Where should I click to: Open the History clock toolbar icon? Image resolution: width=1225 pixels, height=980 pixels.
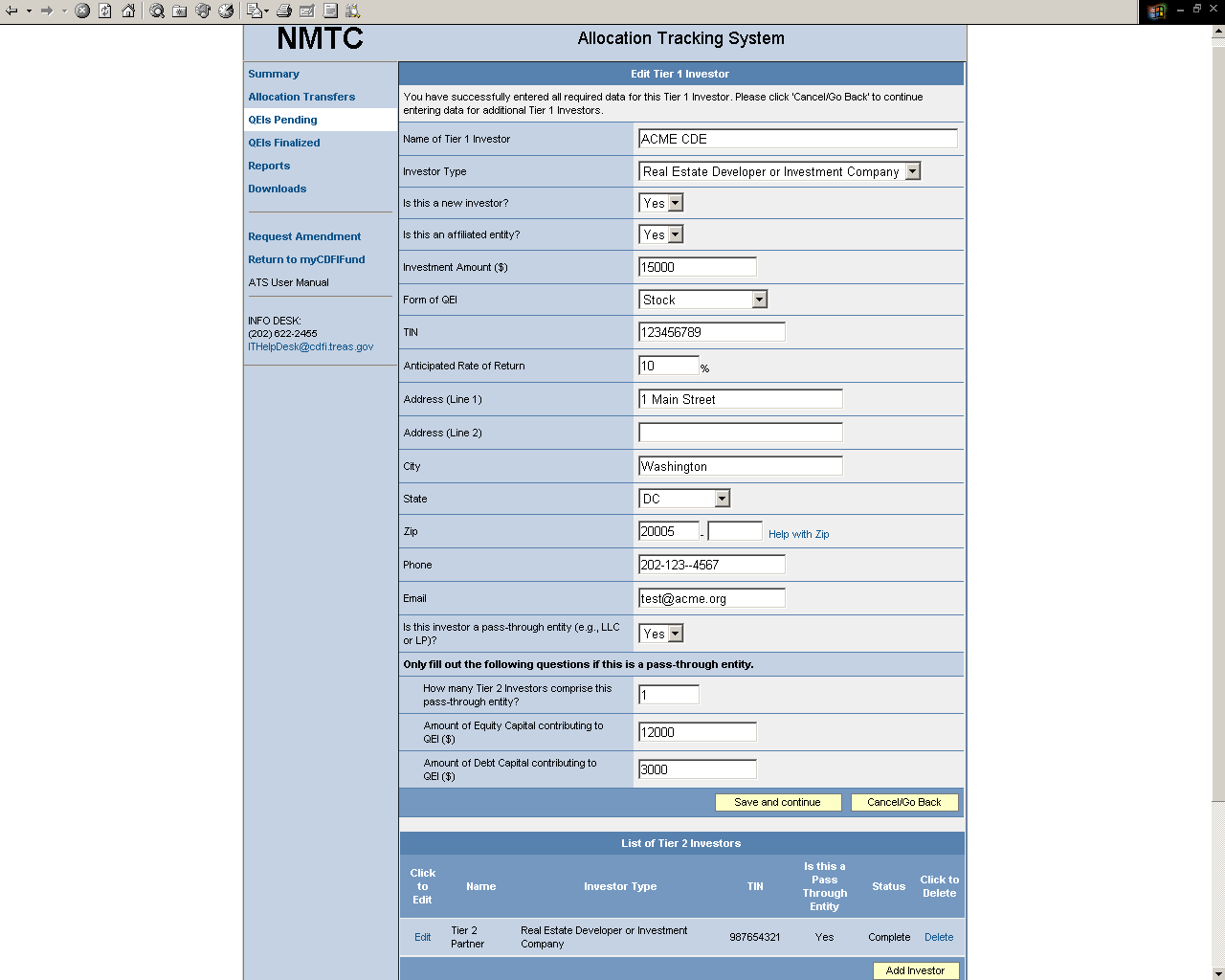coord(226,11)
